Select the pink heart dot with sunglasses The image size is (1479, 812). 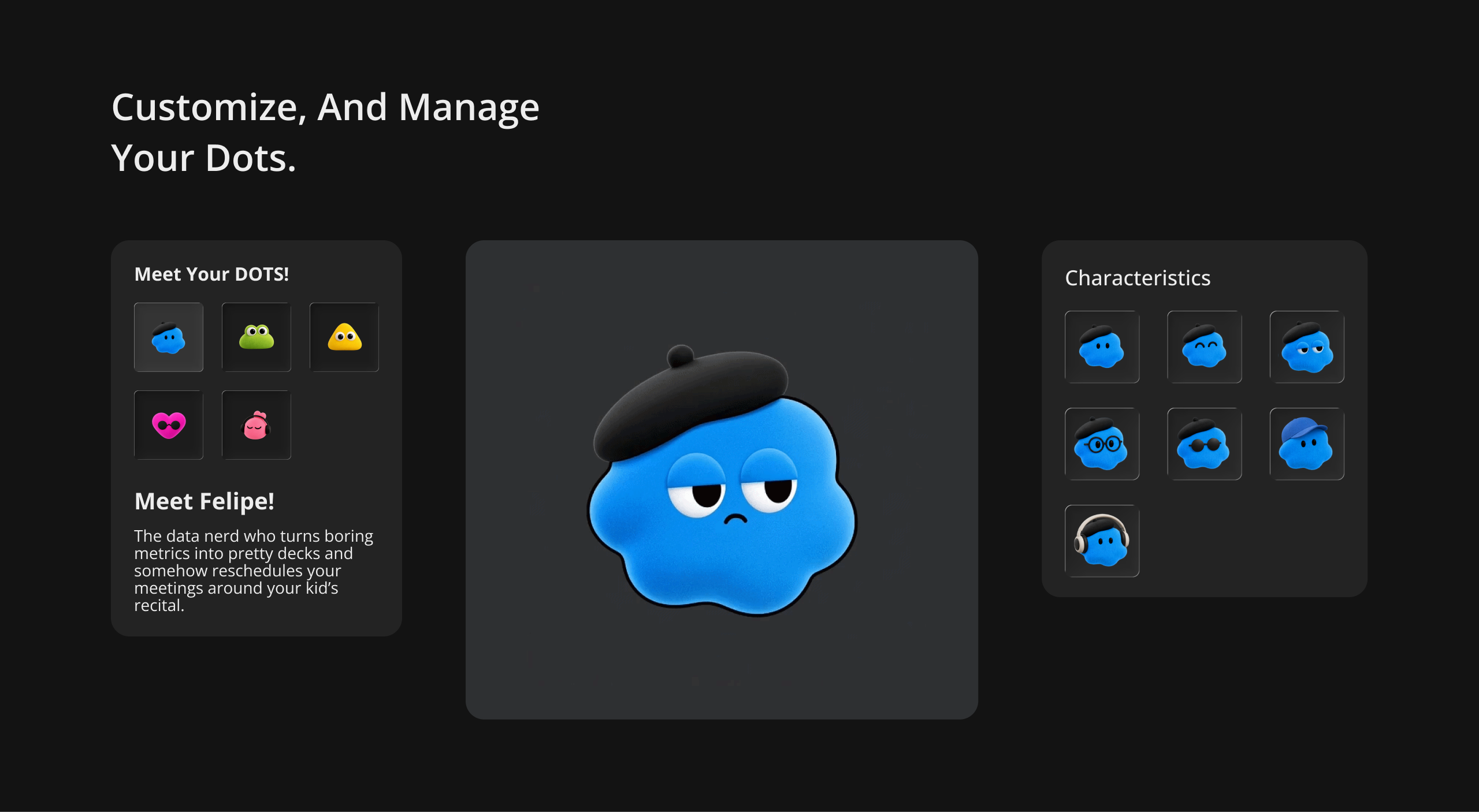tap(169, 425)
